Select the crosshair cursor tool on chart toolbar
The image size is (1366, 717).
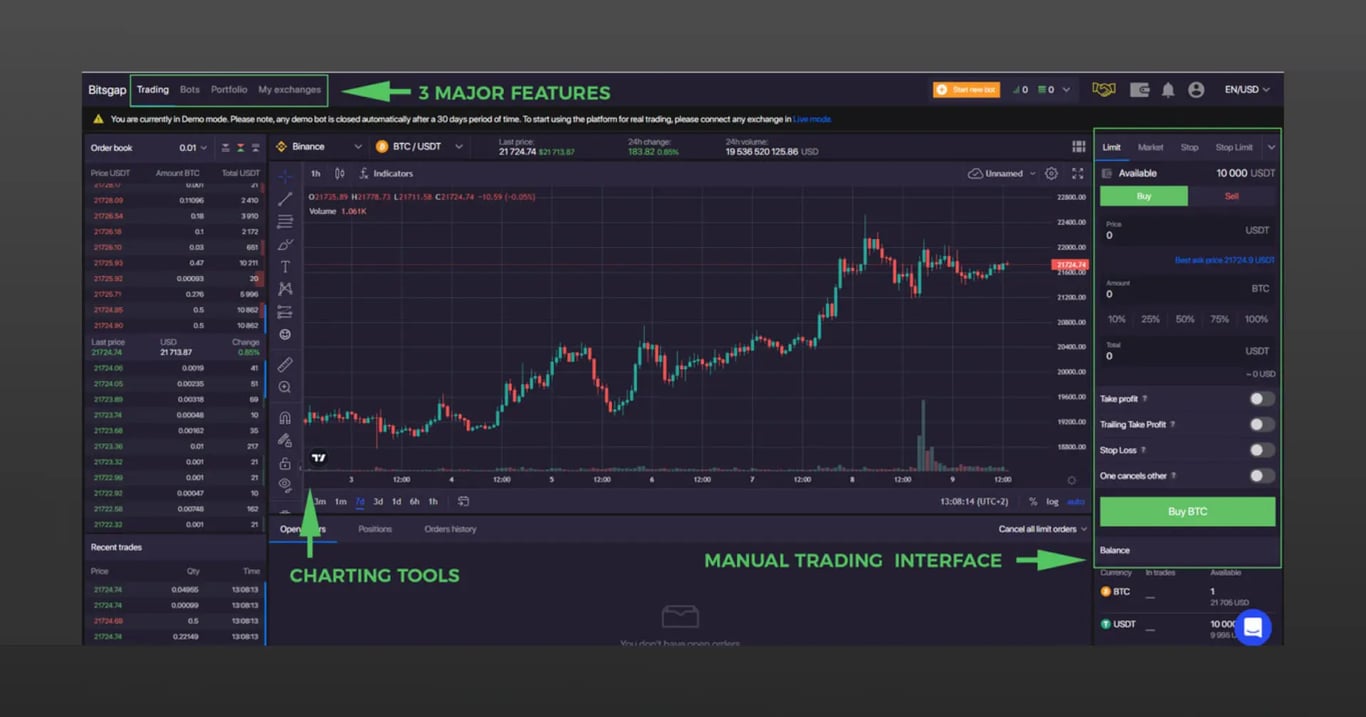tap(285, 176)
